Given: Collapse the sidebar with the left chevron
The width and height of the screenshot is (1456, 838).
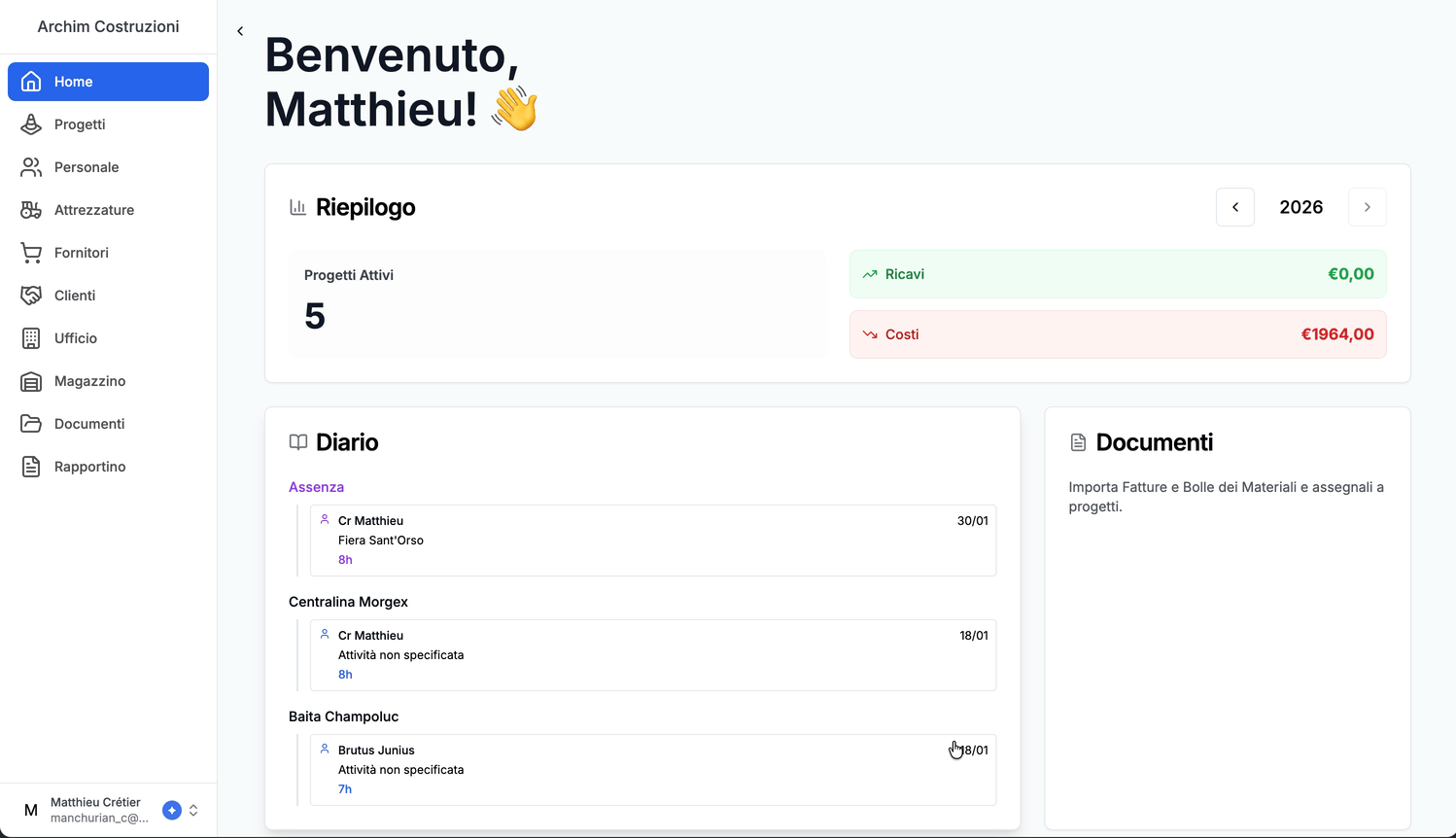Looking at the screenshot, I should click(240, 30).
